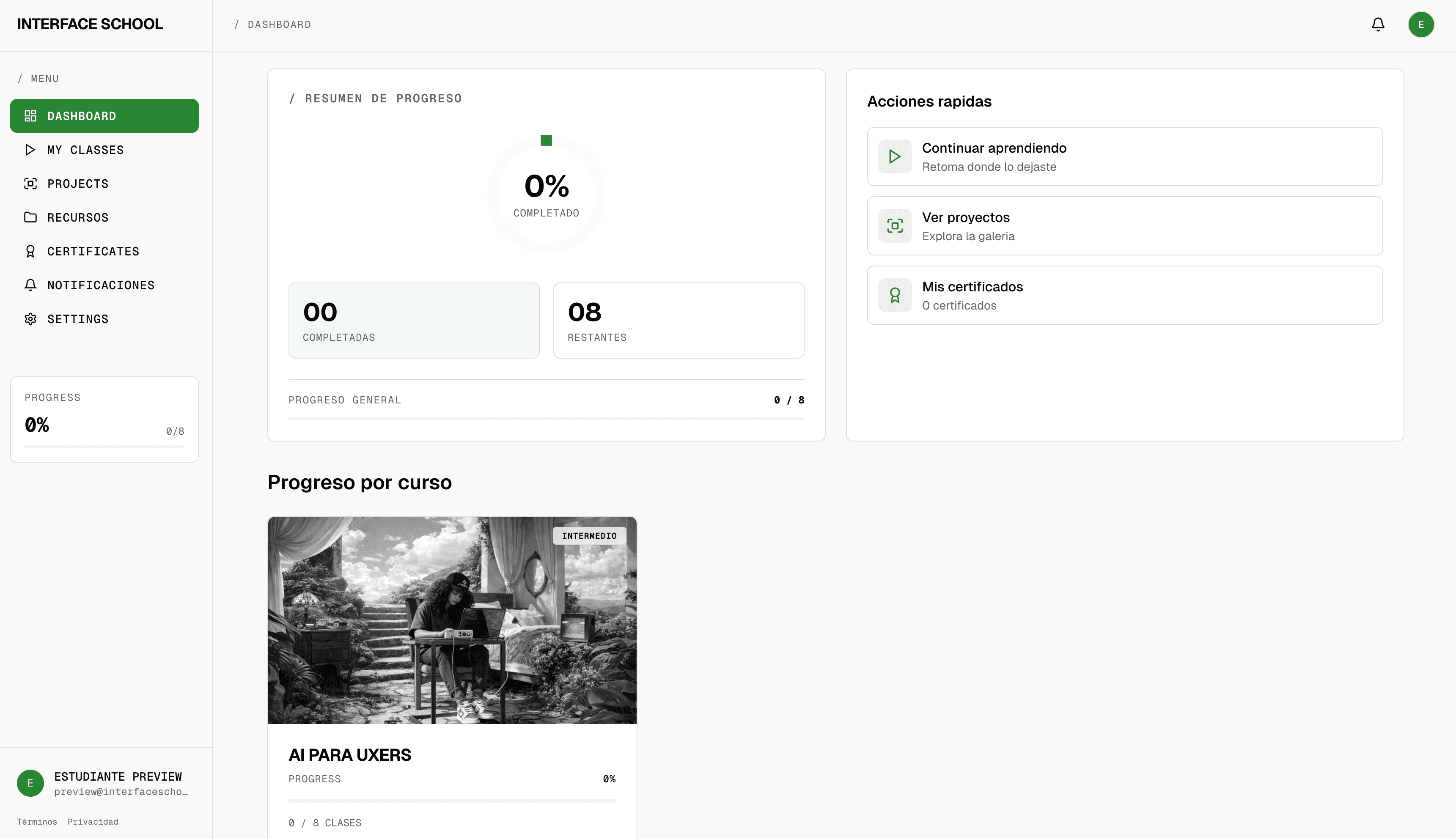Select the award icon beside CERTIFICATES

[x=30, y=251]
